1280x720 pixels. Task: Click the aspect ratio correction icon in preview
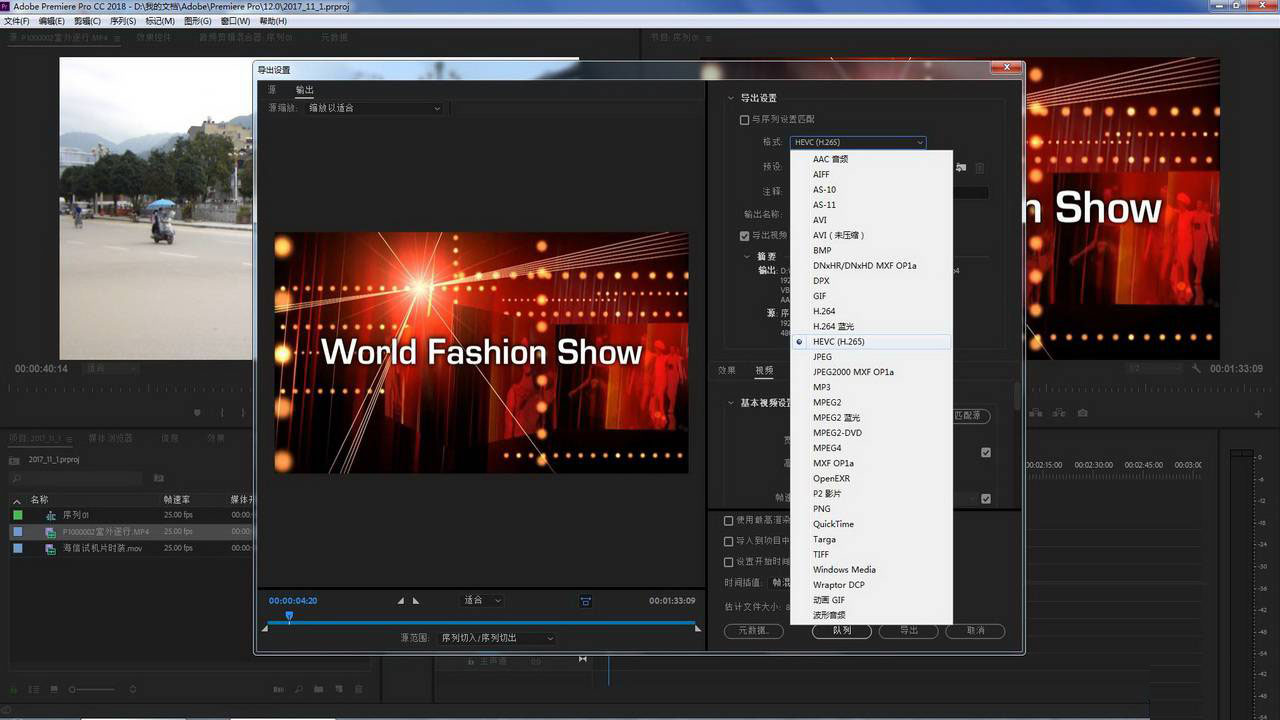point(585,601)
